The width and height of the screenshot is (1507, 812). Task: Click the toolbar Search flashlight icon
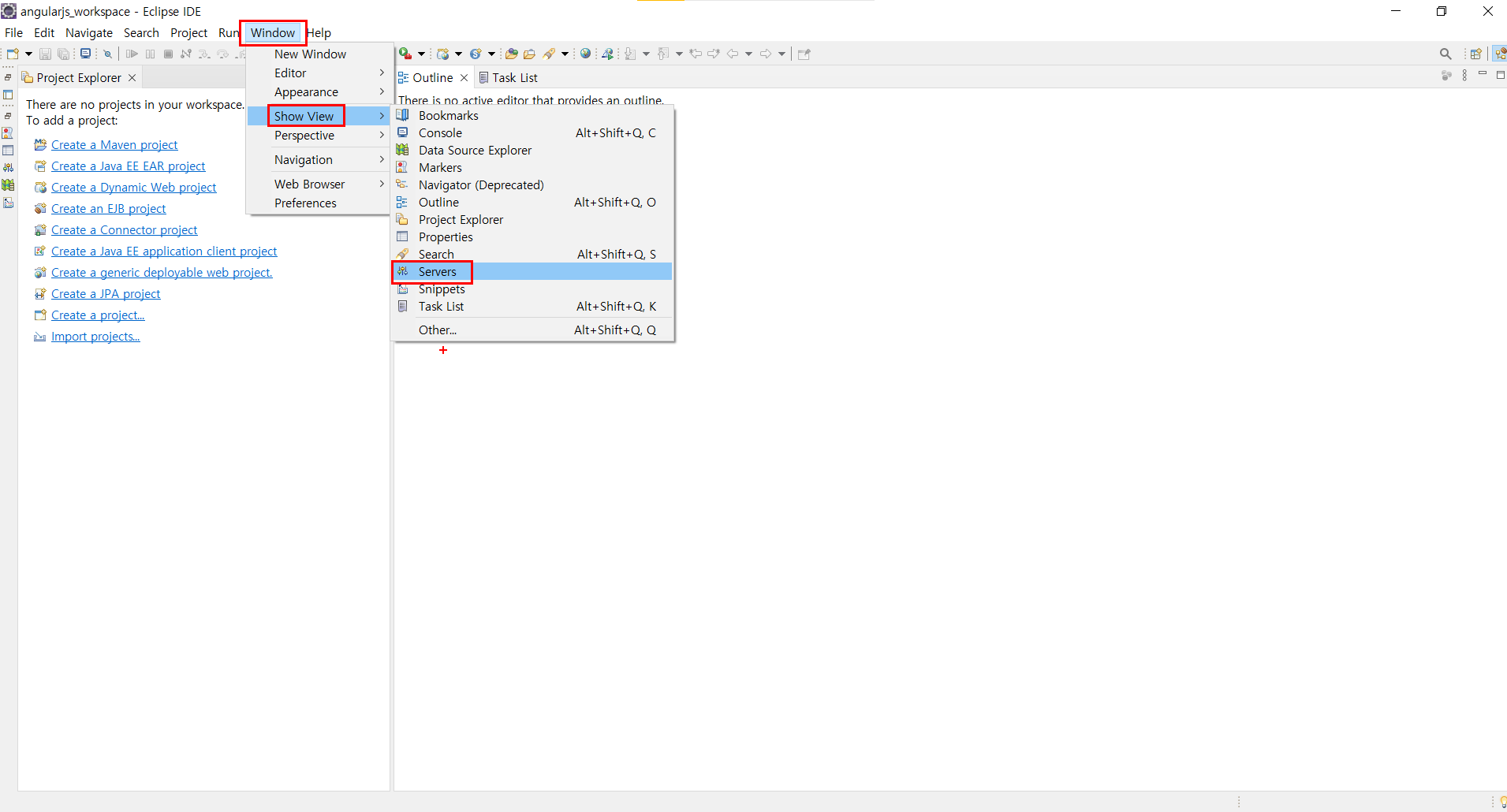550,54
